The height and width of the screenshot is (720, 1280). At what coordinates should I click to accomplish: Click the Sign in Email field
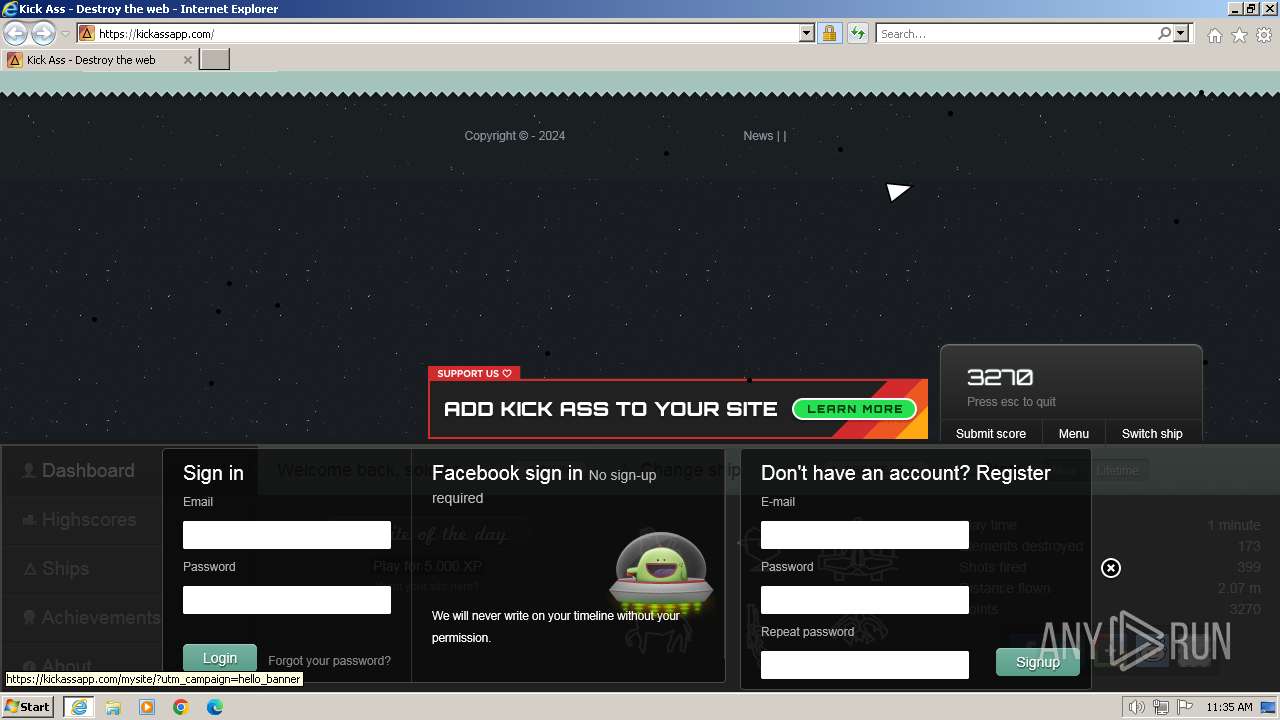click(x=287, y=535)
